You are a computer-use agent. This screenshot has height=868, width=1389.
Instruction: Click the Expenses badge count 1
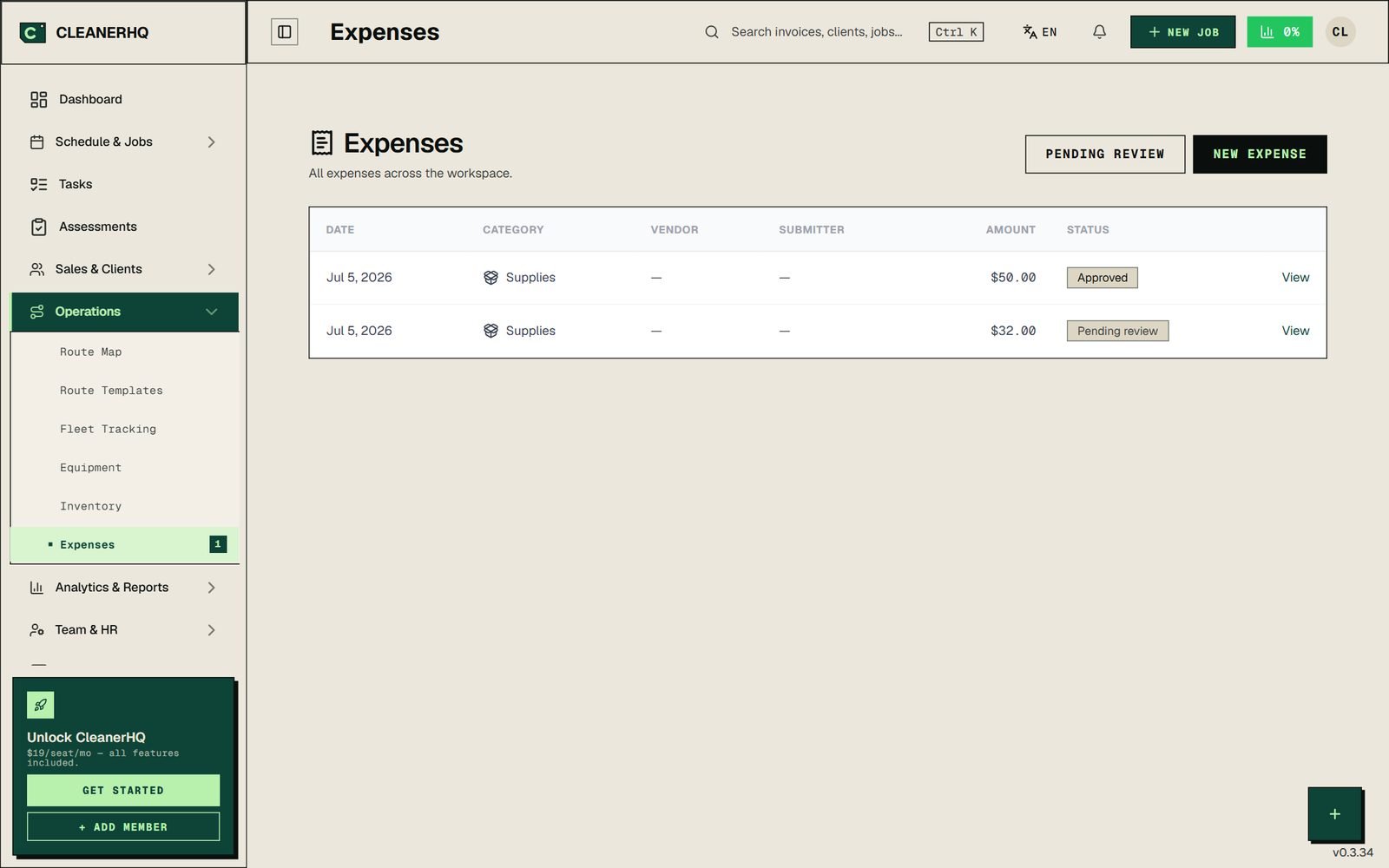[218, 544]
